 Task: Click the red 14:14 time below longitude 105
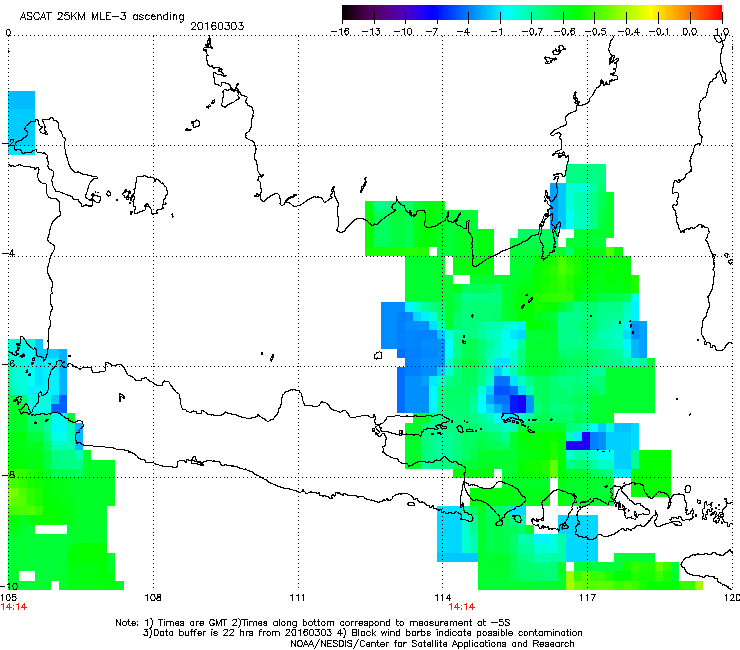14,607
